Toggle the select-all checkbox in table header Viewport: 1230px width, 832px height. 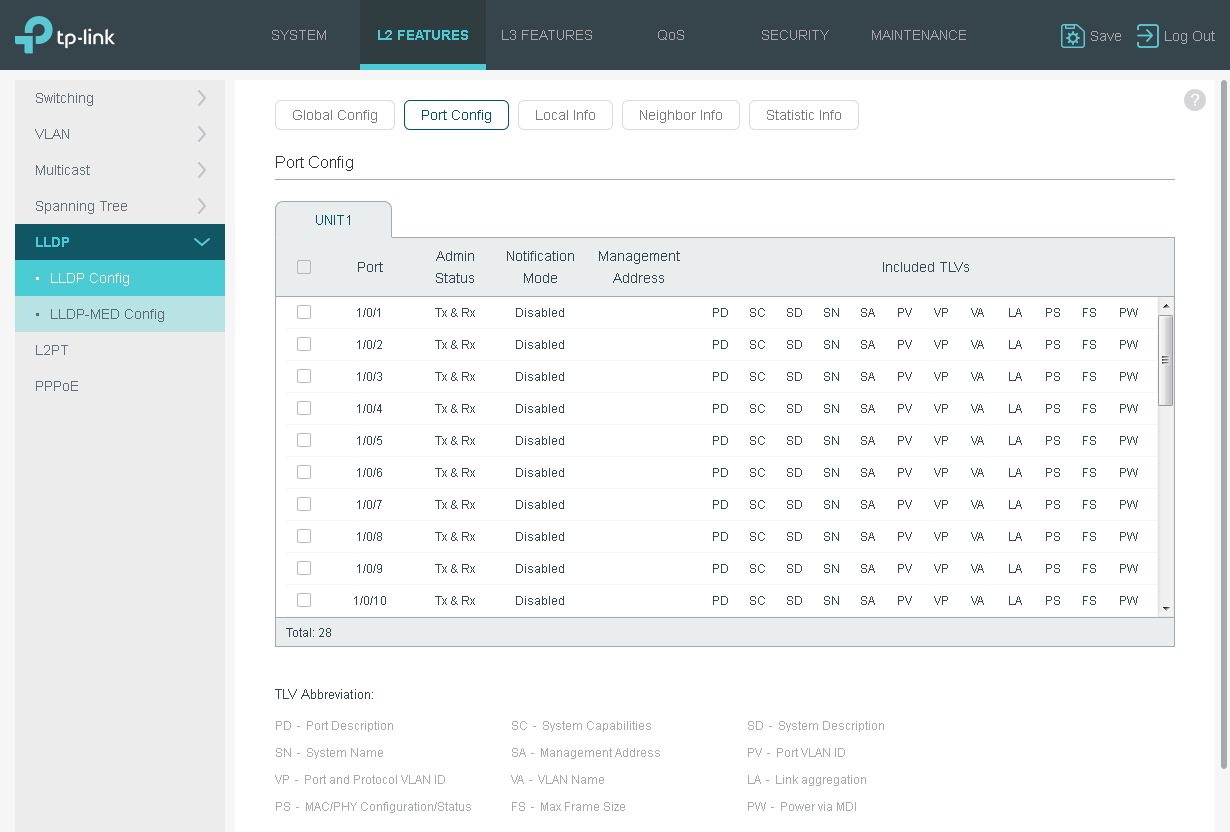tap(304, 267)
